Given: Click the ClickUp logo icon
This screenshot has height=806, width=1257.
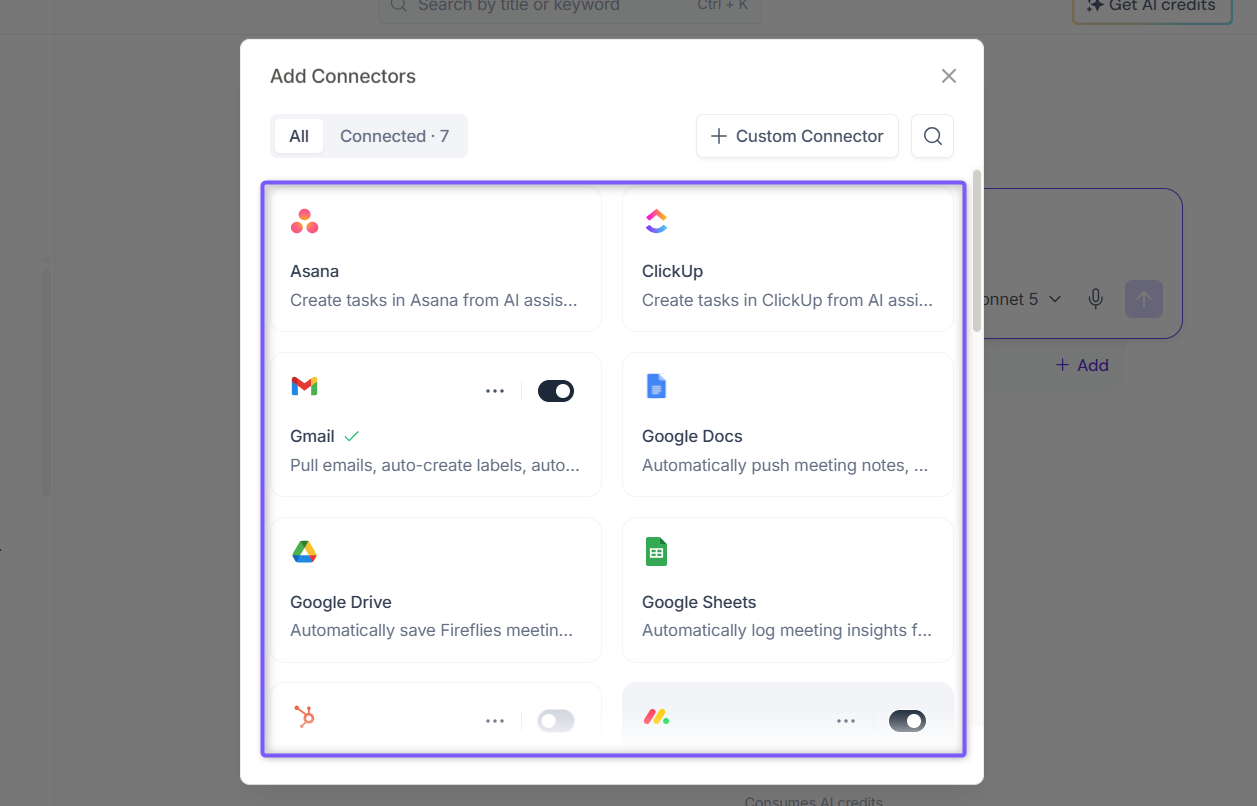Looking at the screenshot, I should coord(656,221).
